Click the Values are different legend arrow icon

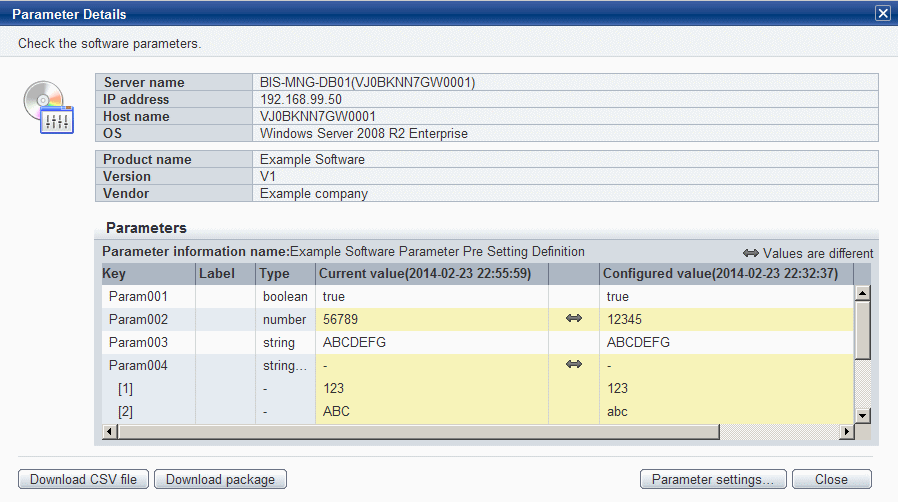point(751,253)
